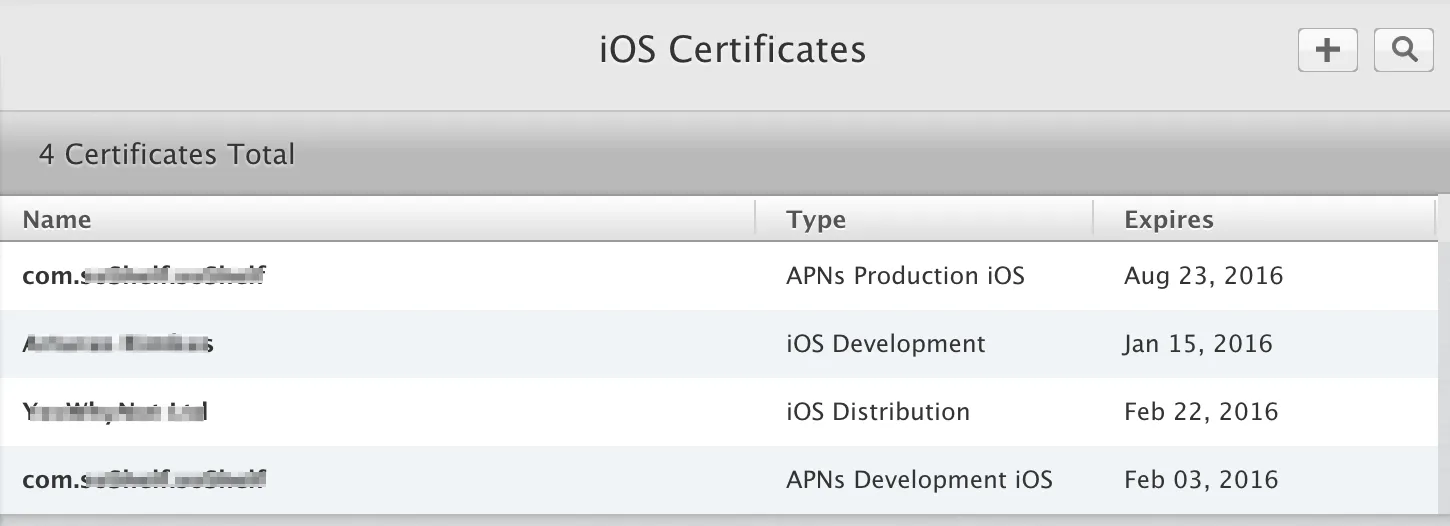Select the iOS Development type cell
This screenshot has width=1450, height=526.
(x=885, y=344)
